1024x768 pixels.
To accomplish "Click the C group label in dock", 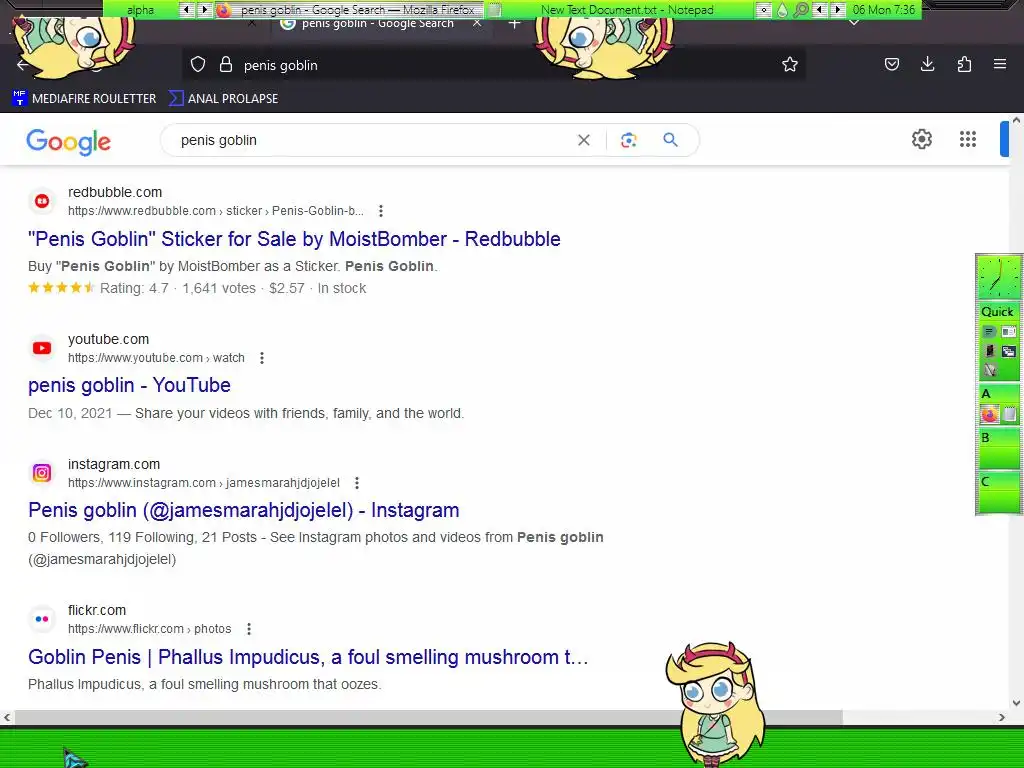I will coord(985,482).
